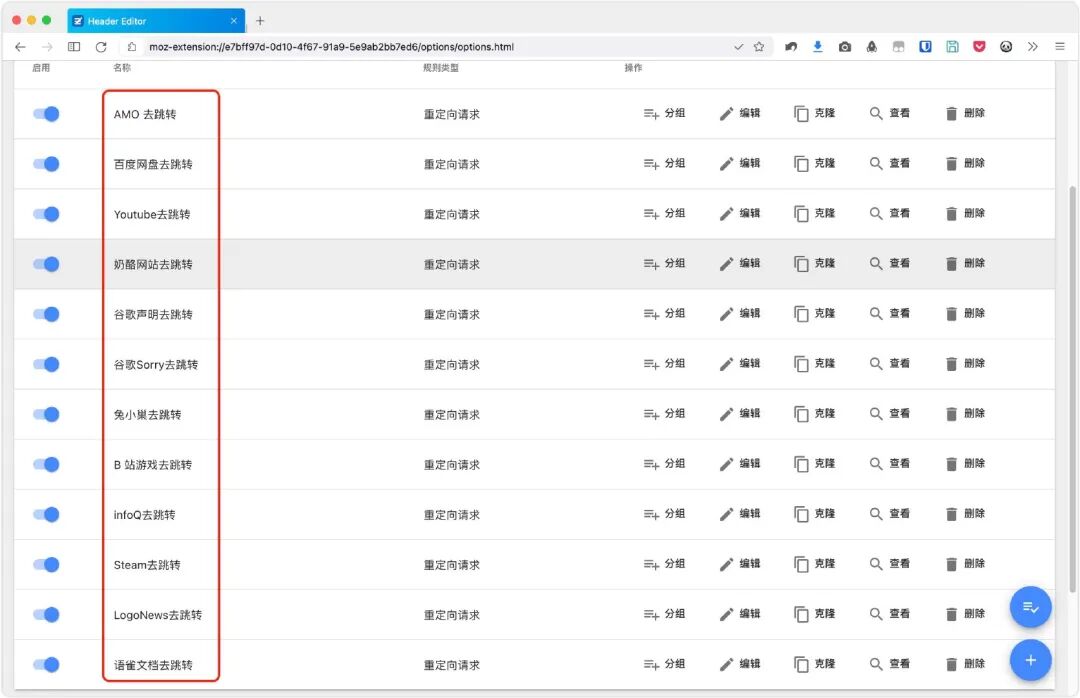View the AMO 去跳转 rule
Screen dimensions: 1080x698
(x=890, y=113)
